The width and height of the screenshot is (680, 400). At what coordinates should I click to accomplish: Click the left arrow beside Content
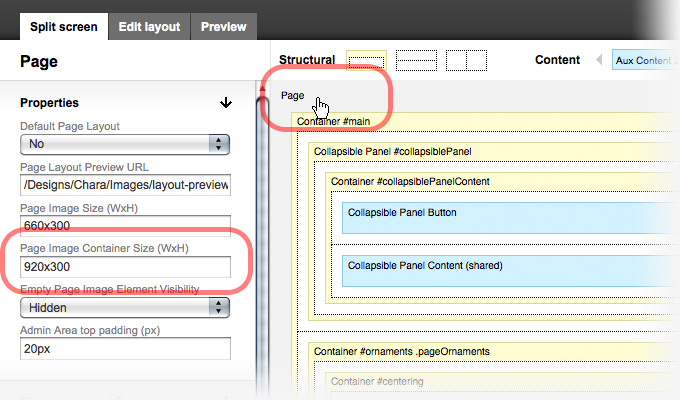(599, 60)
